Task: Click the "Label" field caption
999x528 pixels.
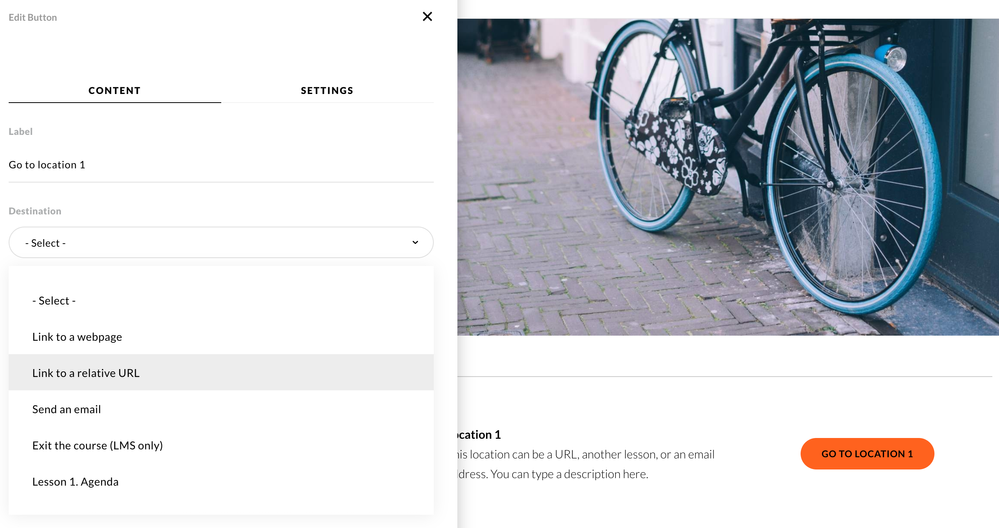Action: tap(21, 131)
